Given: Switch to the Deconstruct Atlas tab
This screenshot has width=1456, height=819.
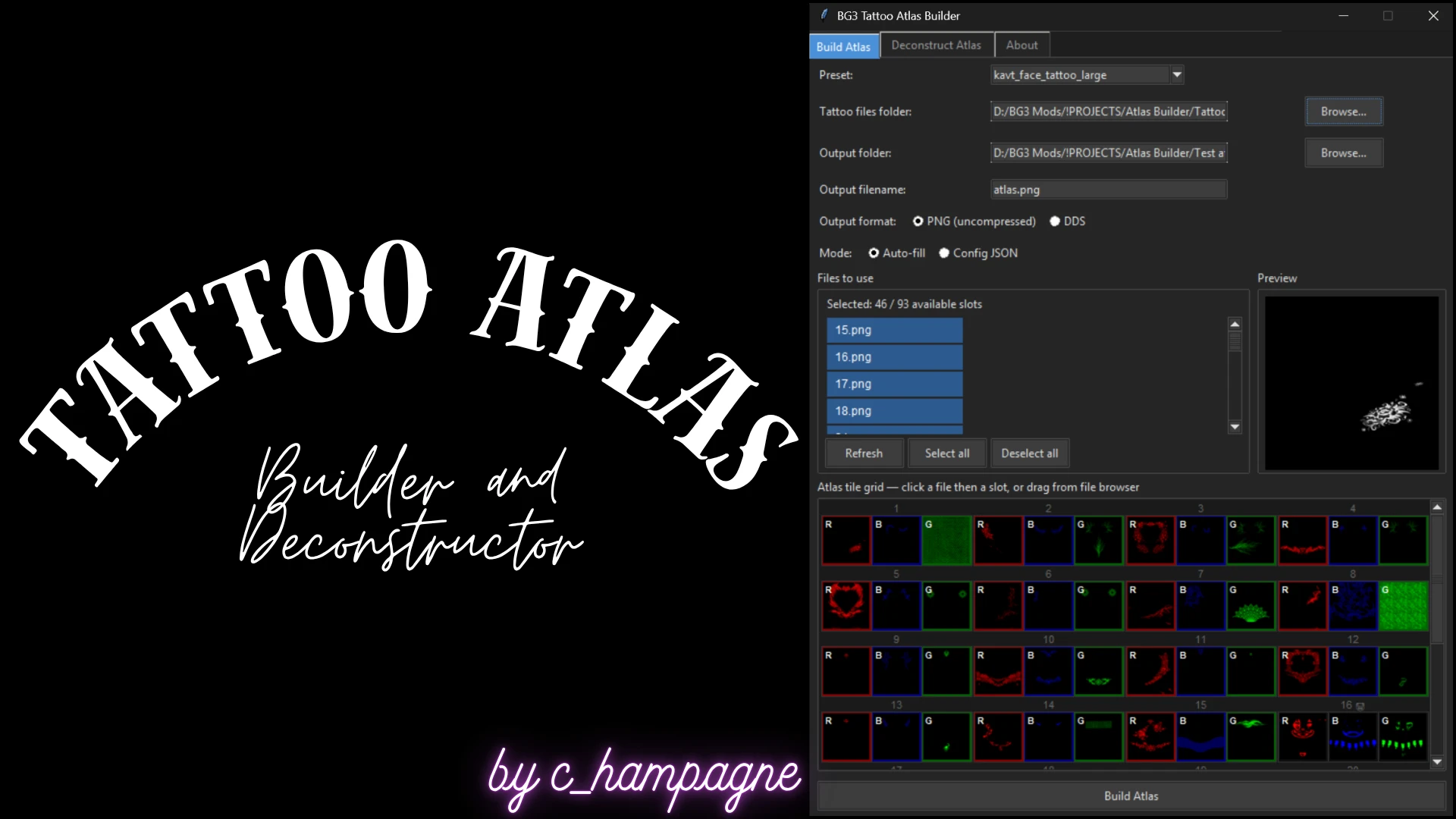Looking at the screenshot, I should click(x=937, y=45).
